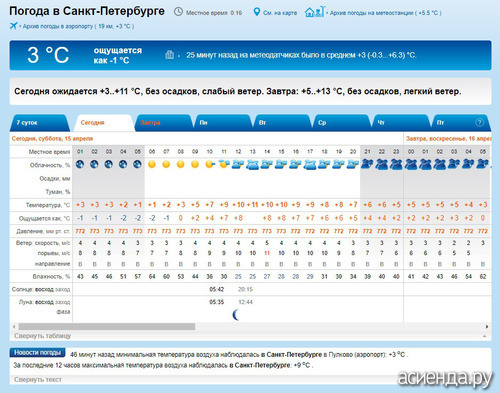Click the clear sun icon at hour 06
Viewport: 500px width, 393px height.
152,164
